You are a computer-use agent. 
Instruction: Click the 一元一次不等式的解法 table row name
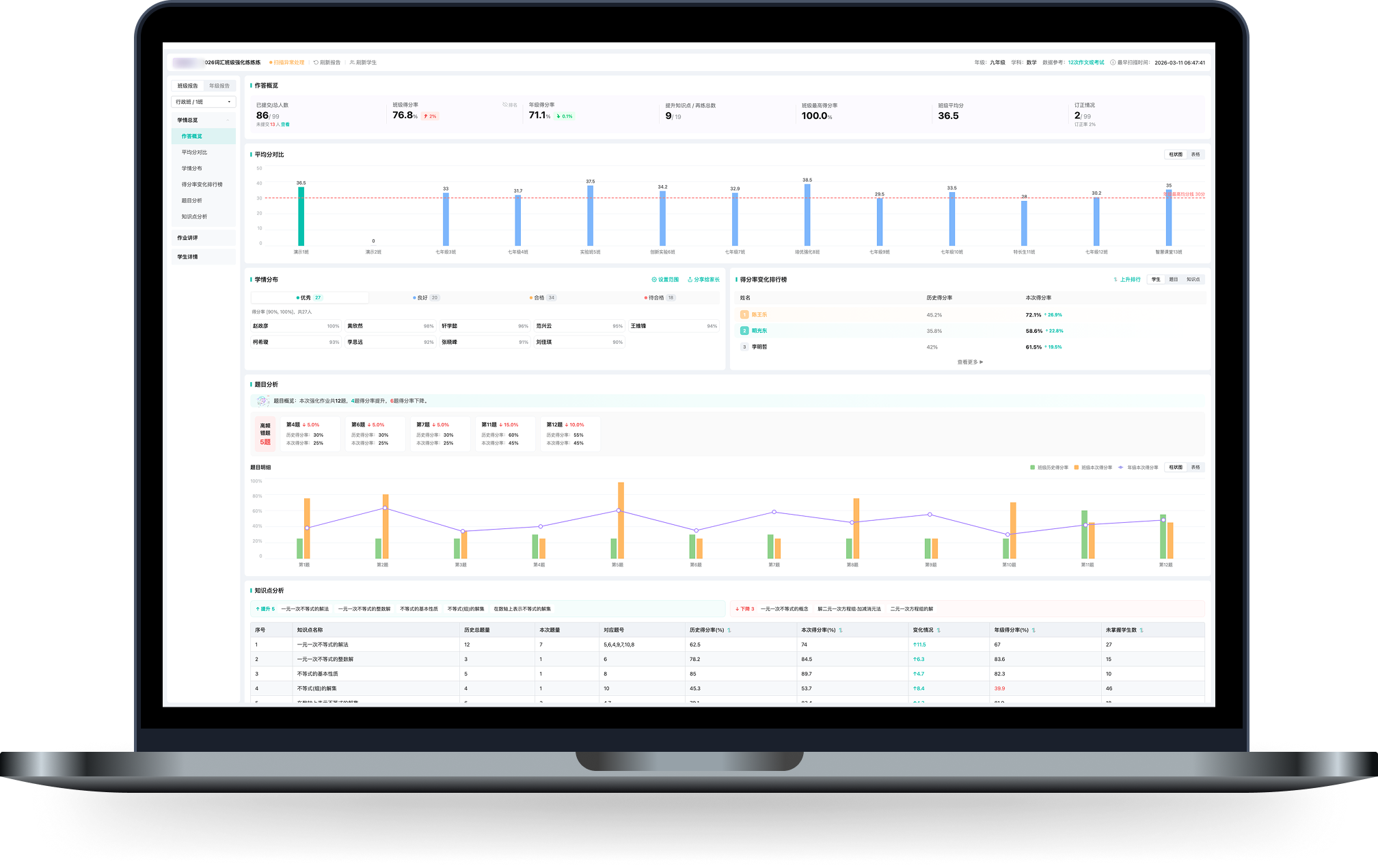point(323,645)
